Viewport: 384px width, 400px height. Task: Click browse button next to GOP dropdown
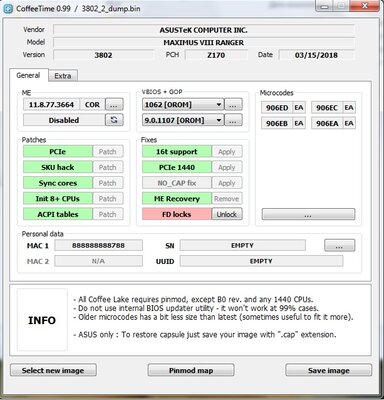pyautogui.click(x=233, y=120)
